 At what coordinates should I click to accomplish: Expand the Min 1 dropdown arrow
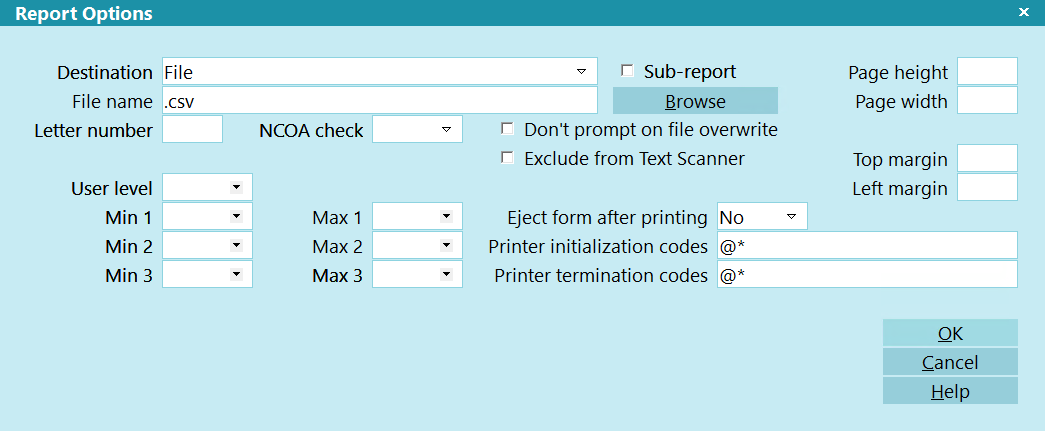(236, 216)
